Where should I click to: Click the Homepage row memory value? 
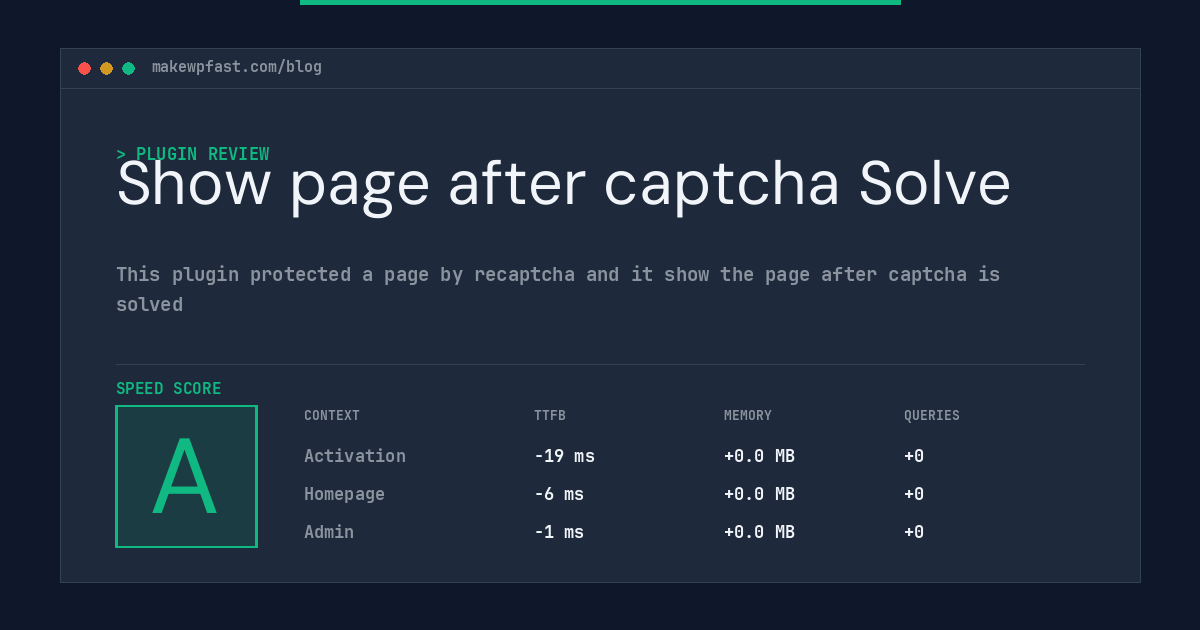[x=759, y=494]
